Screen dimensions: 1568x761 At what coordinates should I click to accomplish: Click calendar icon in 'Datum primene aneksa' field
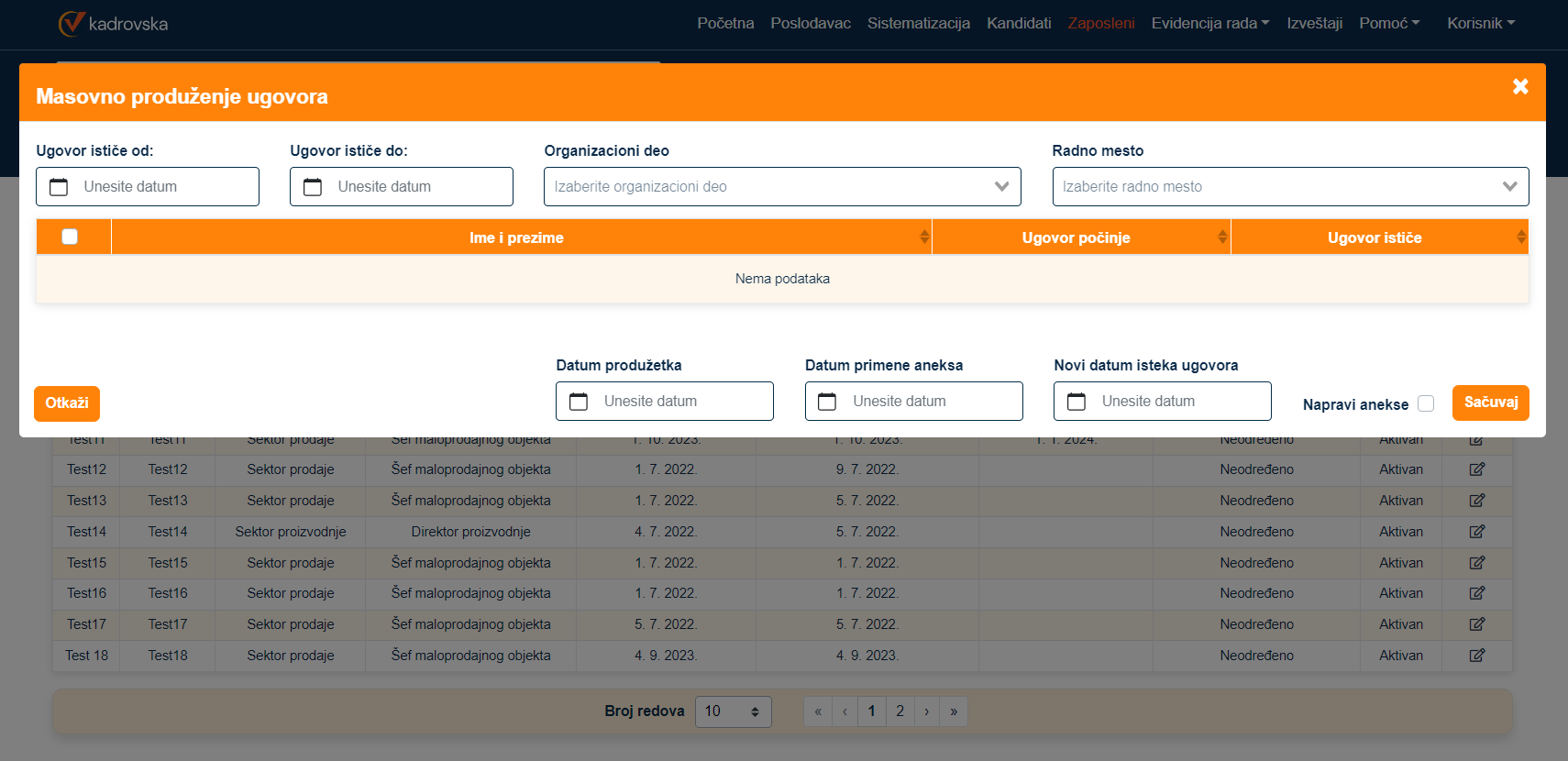(827, 402)
